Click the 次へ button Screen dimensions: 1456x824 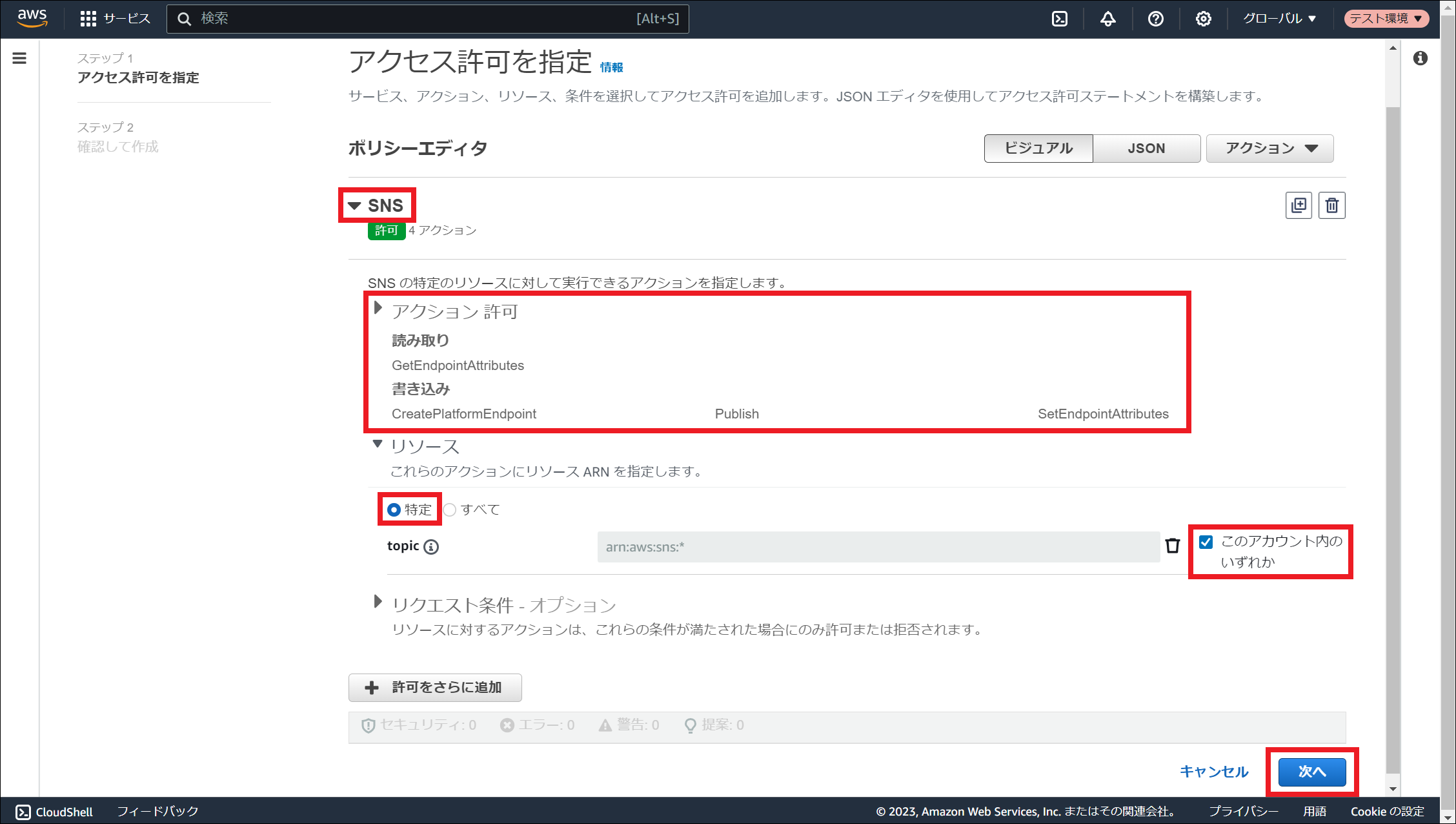(1311, 772)
